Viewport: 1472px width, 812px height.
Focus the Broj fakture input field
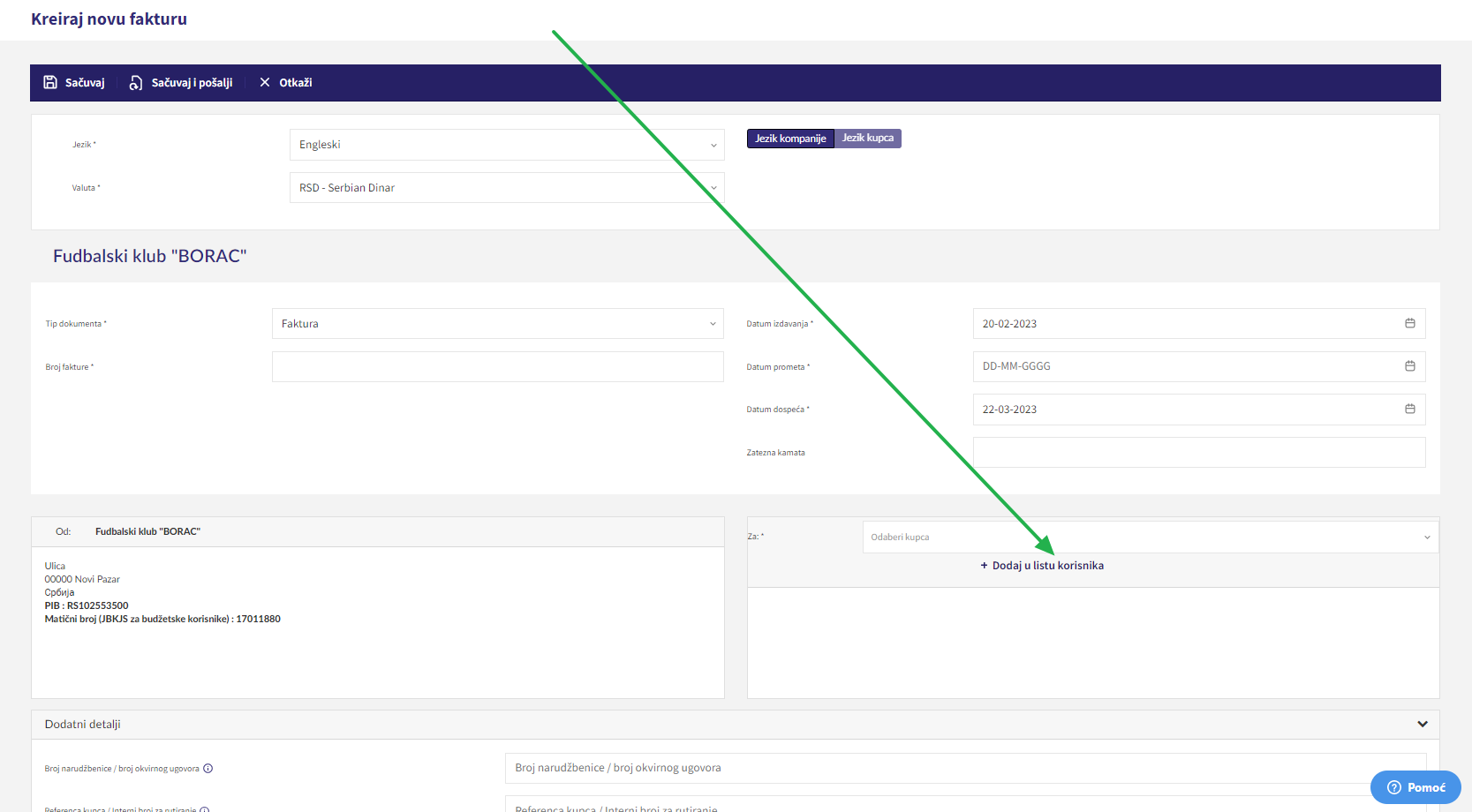pyautogui.click(x=498, y=366)
